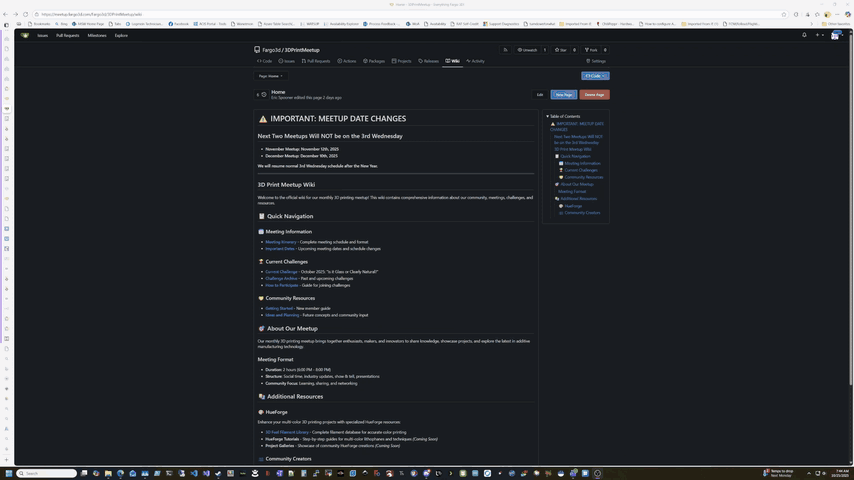The height and width of the screenshot is (480, 854).
Task: Click the Windows Start button
Action: pos(9,473)
